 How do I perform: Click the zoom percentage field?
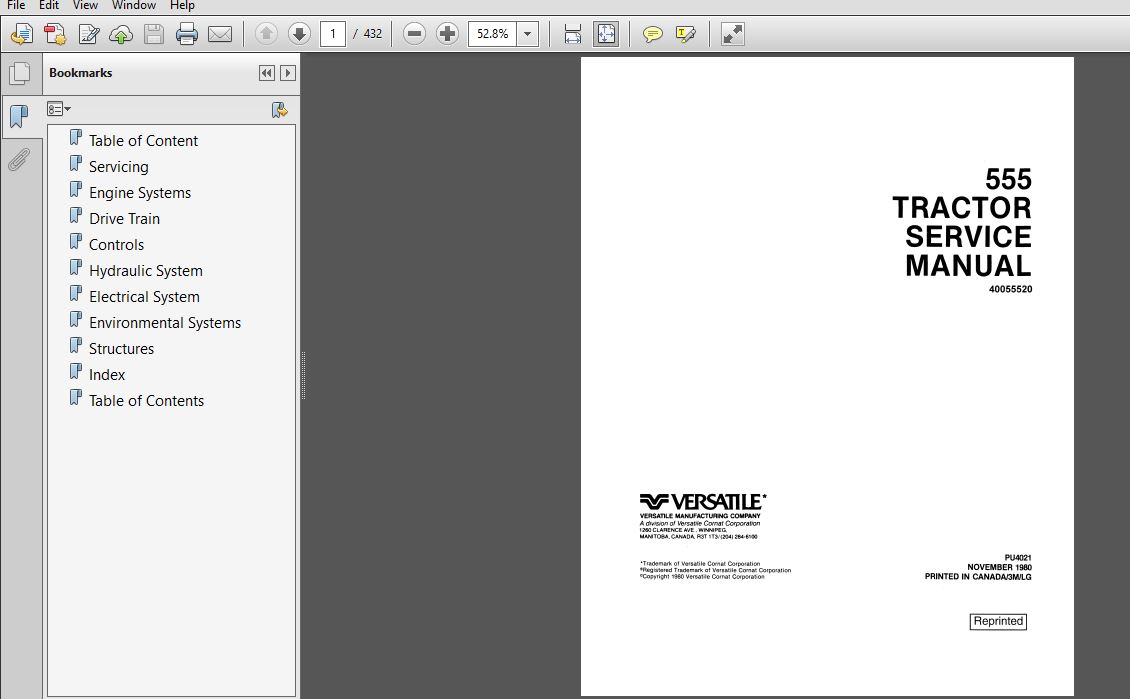492,34
